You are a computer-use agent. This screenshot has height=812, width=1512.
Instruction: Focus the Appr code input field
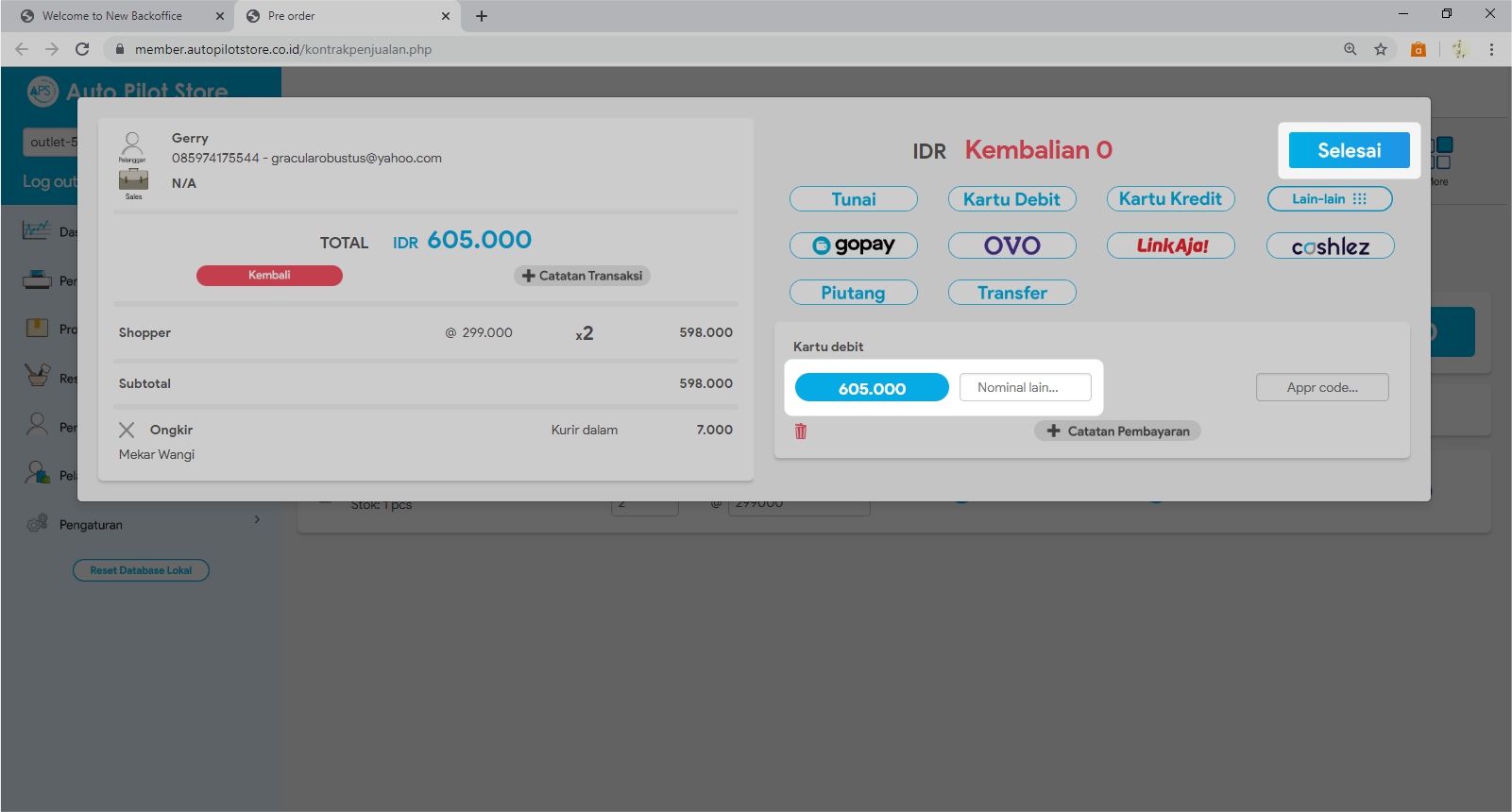tap(1322, 387)
